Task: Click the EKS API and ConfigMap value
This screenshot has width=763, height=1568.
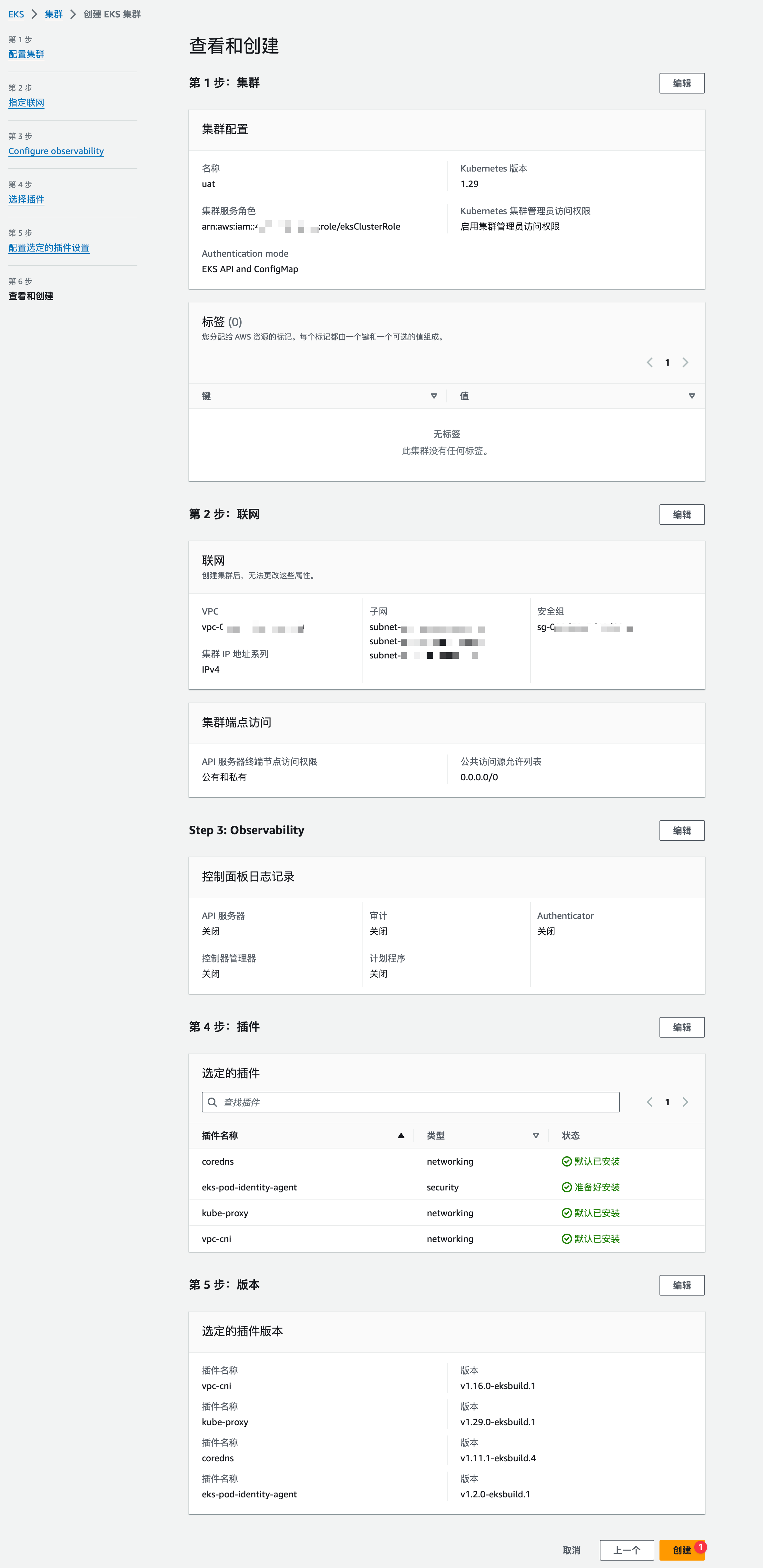Action: point(250,269)
